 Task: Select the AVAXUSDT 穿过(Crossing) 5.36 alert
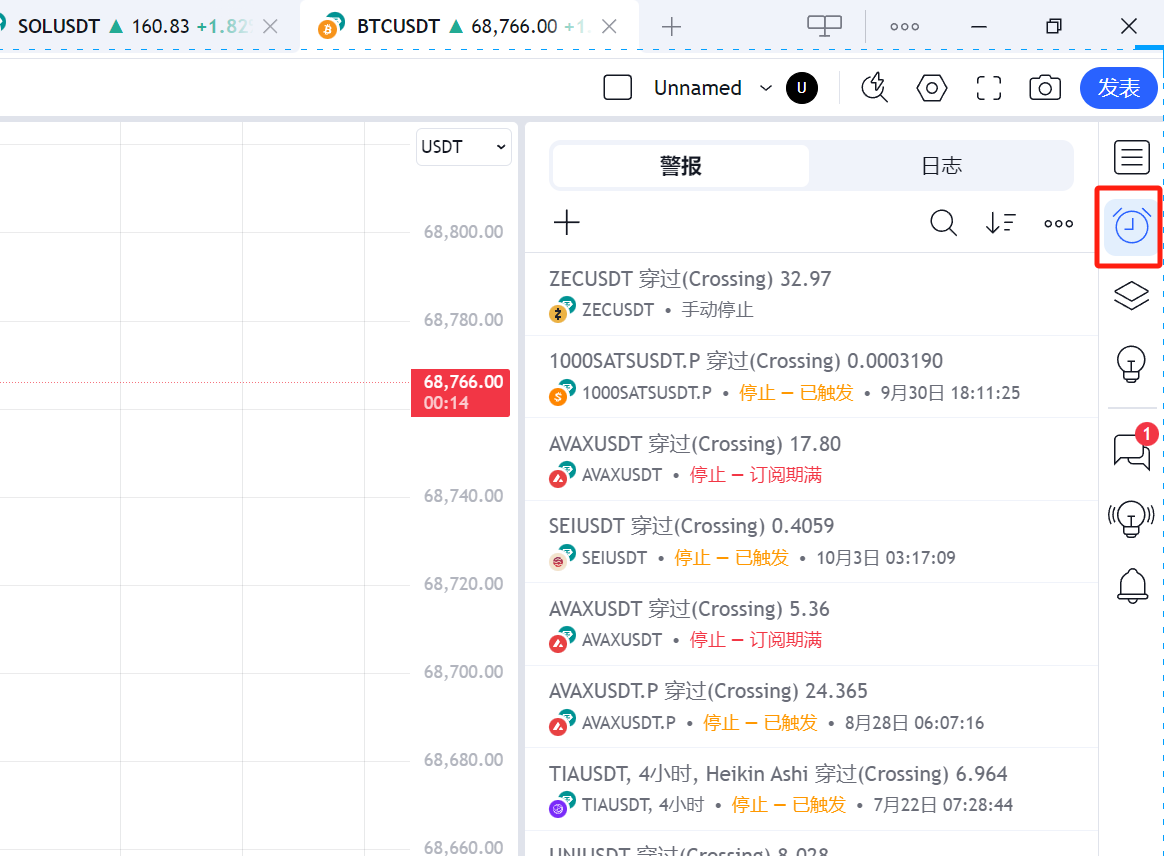pos(811,624)
